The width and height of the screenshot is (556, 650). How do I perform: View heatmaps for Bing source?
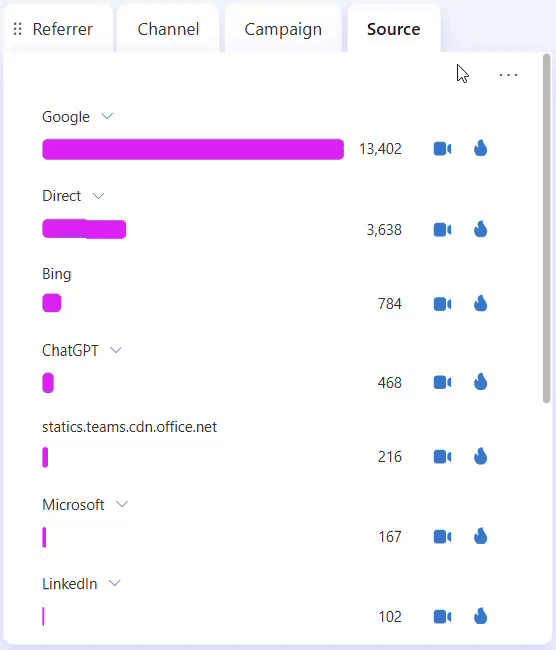click(x=481, y=303)
